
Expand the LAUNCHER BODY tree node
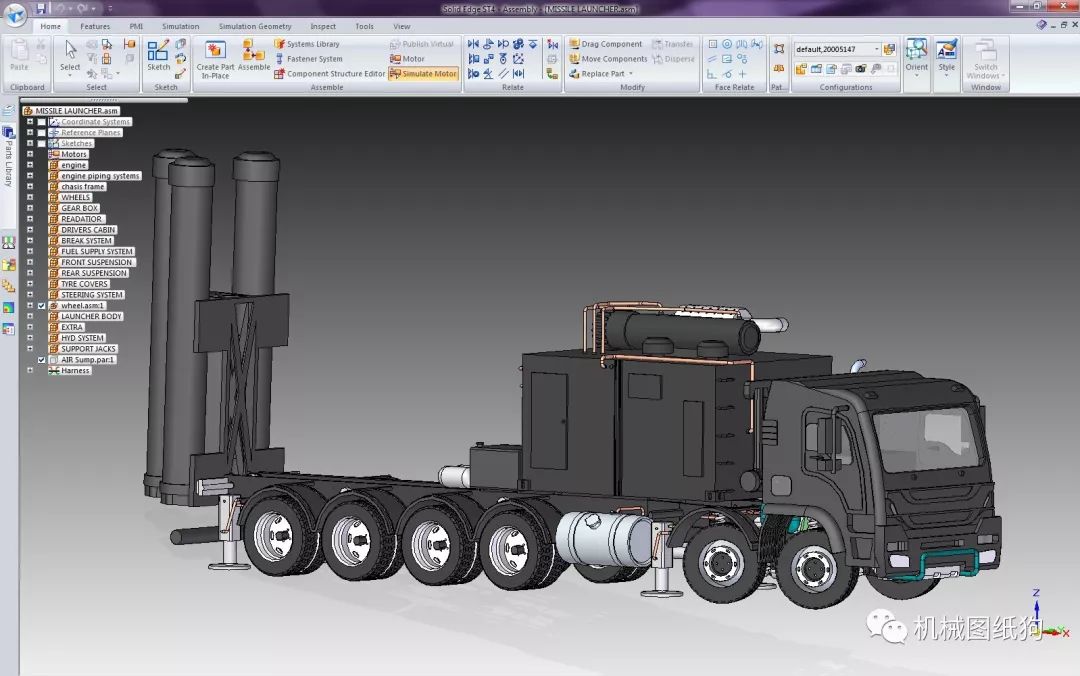pyautogui.click(x=30, y=316)
